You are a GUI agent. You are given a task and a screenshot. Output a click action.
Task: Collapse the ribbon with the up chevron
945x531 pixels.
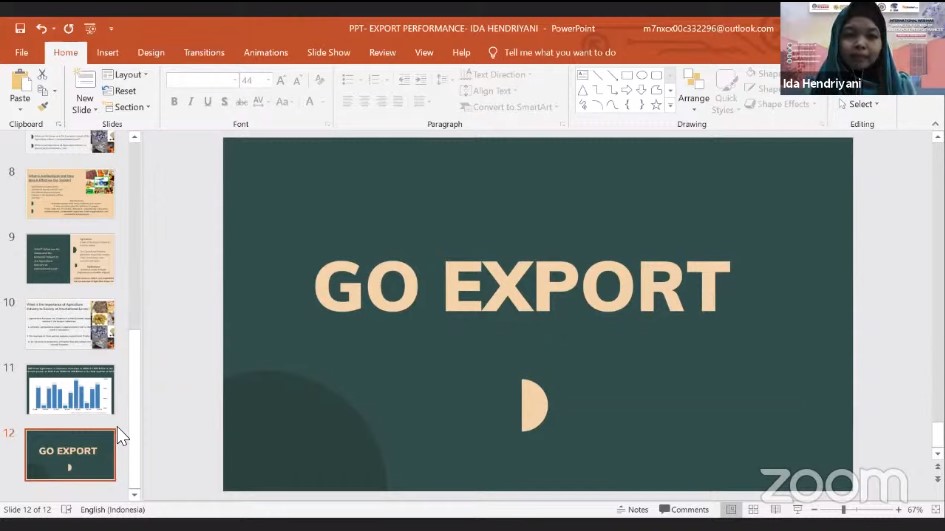(x=935, y=124)
